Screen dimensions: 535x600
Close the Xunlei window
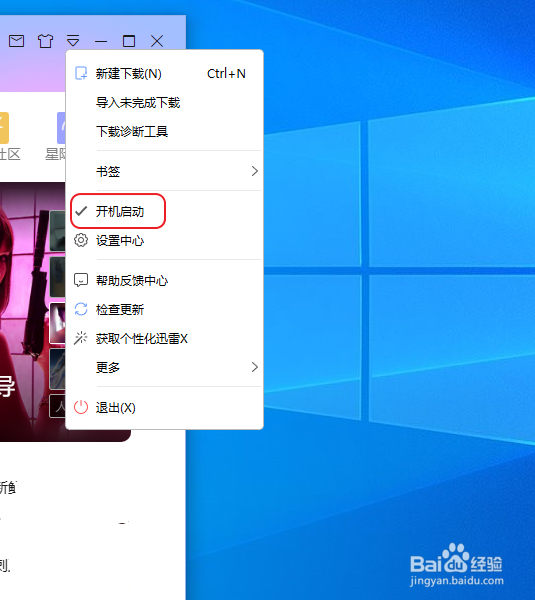coord(157,41)
